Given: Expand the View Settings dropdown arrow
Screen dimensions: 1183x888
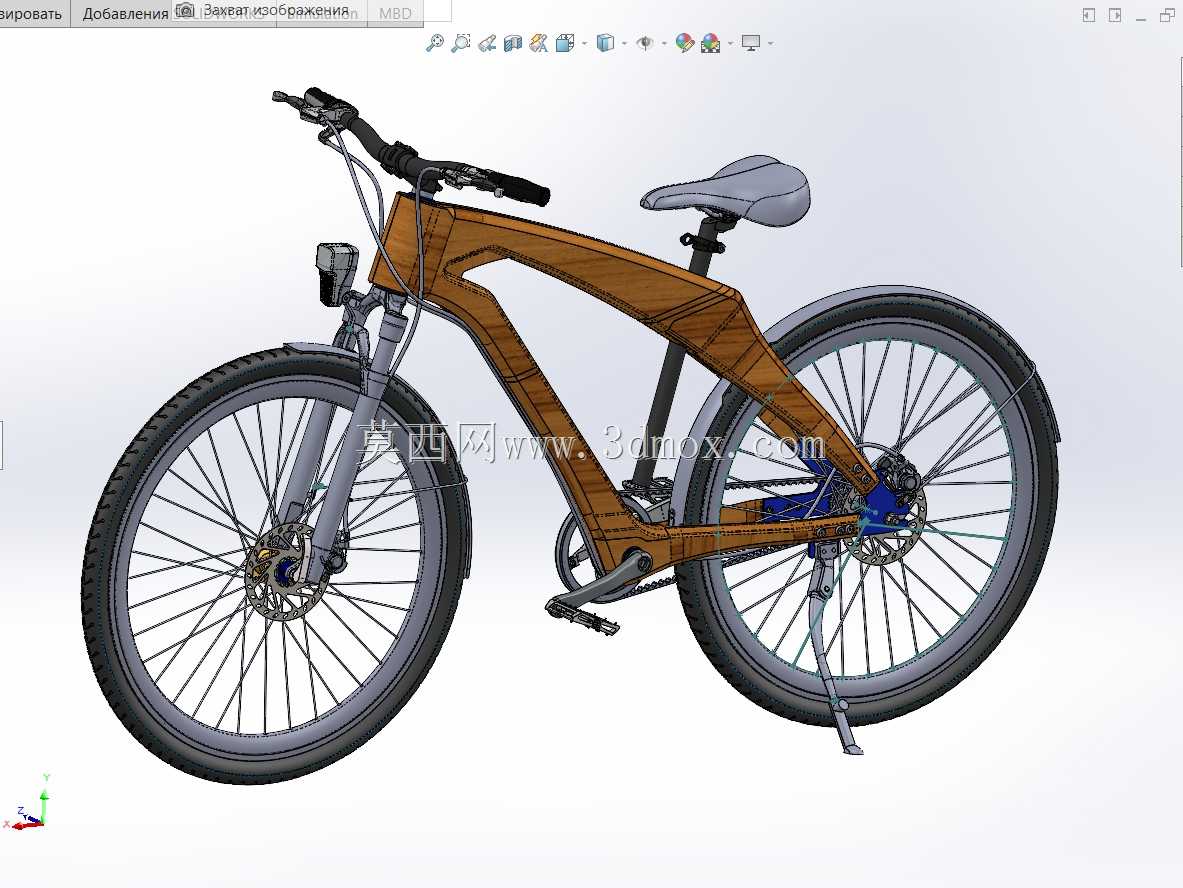Looking at the screenshot, I should pos(770,44).
